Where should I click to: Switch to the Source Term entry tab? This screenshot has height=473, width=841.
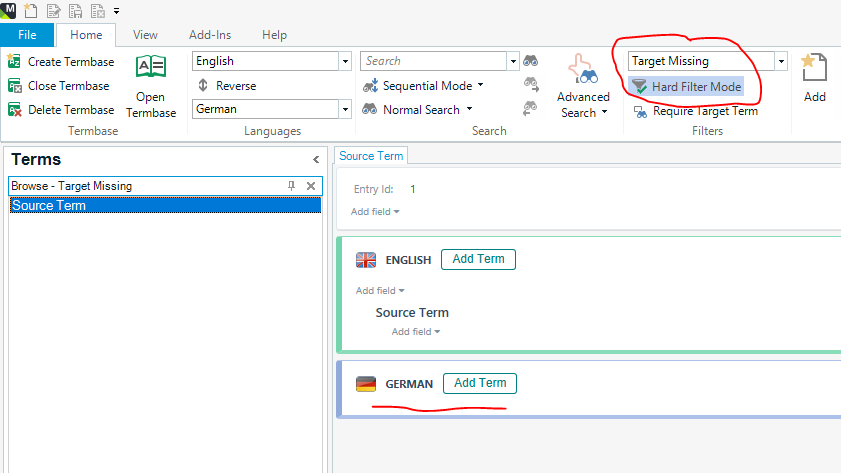[x=371, y=156]
